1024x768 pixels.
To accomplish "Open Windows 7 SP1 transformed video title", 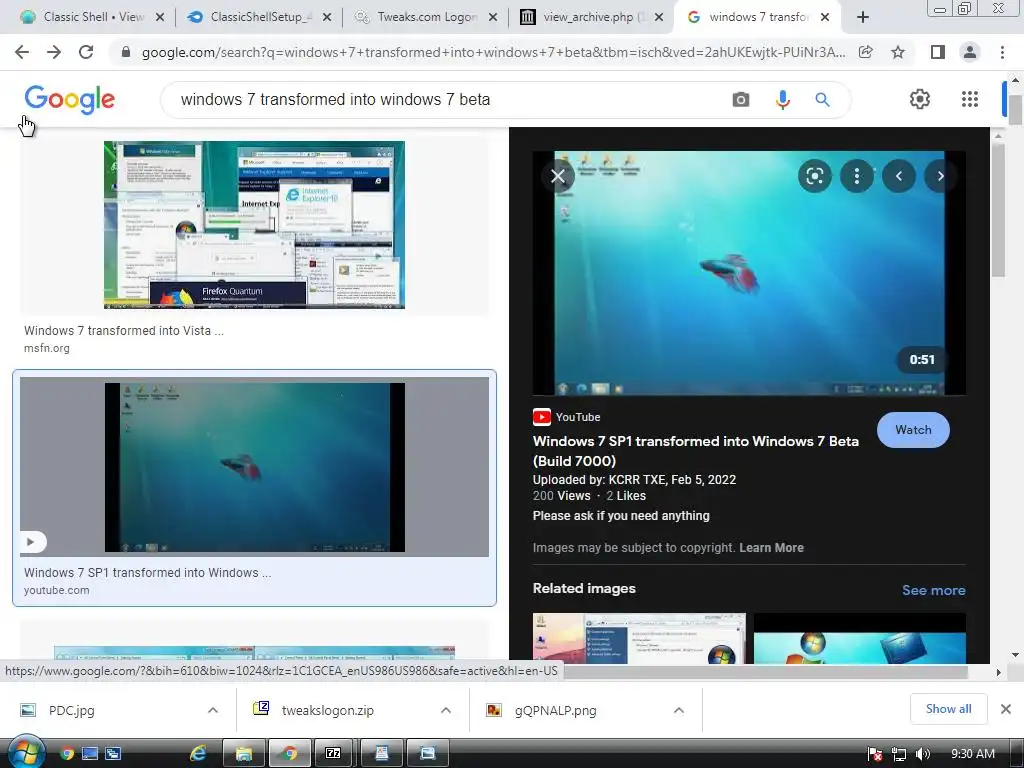I will click(x=696, y=451).
